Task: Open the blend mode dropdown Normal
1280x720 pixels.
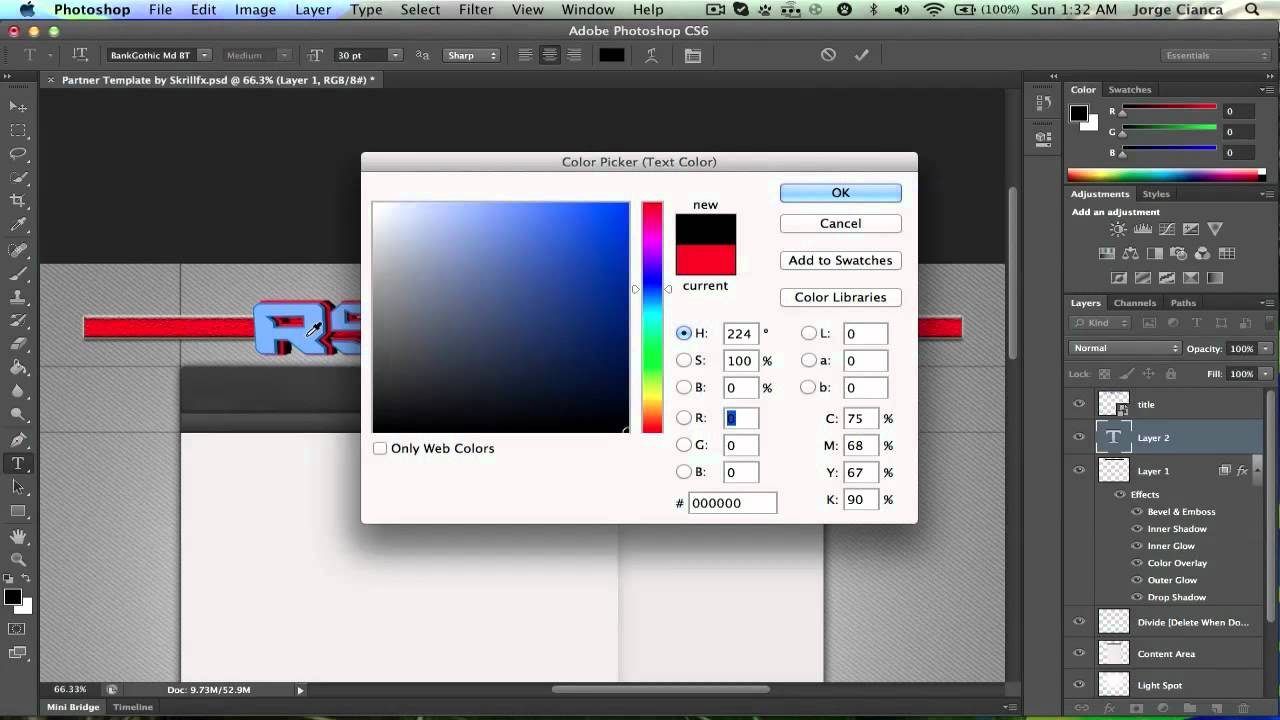Action: pyautogui.click(x=1125, y=348)
